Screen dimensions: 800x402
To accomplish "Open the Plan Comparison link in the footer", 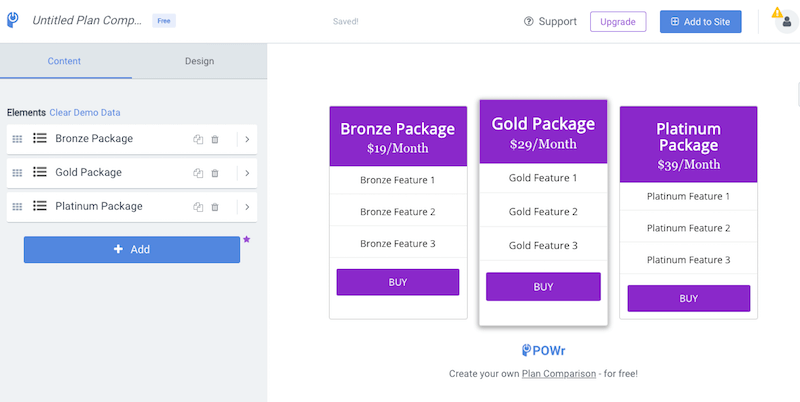I will [x=559, y=373].
